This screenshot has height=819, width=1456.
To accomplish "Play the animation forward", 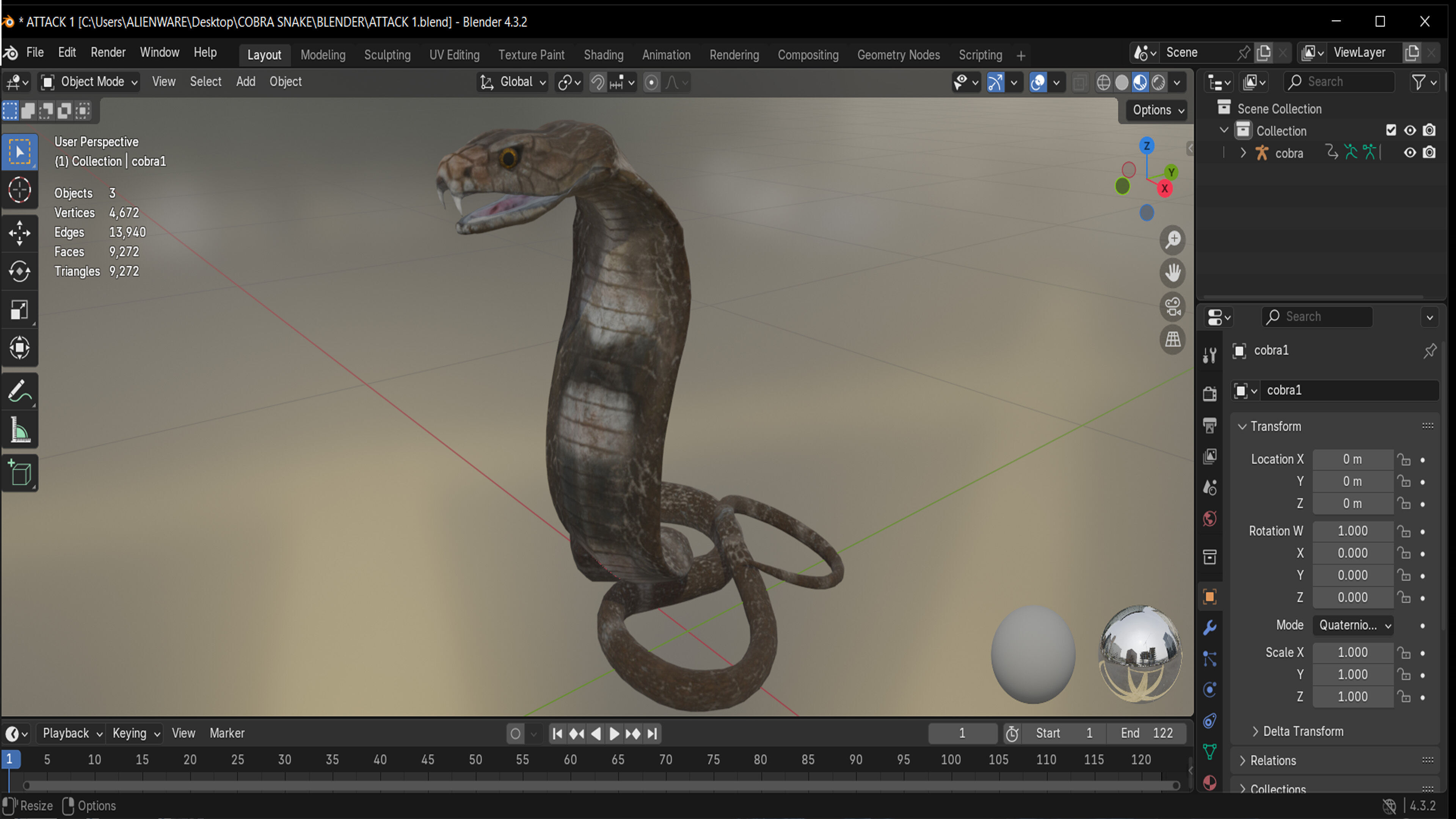I will (x=614, y=734).
